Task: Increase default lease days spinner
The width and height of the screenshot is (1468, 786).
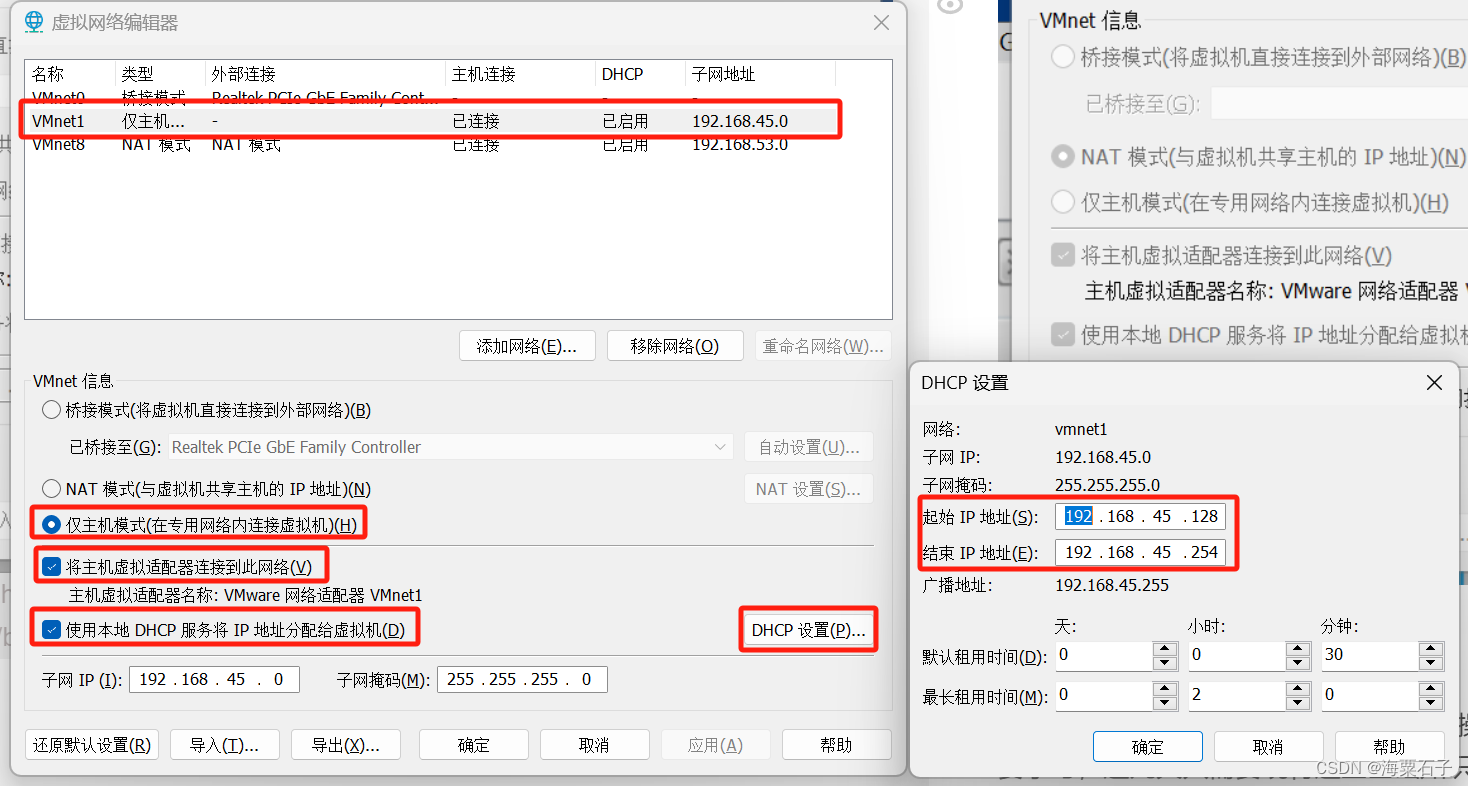Action: pyautogui.click(x=1164, y=649)
